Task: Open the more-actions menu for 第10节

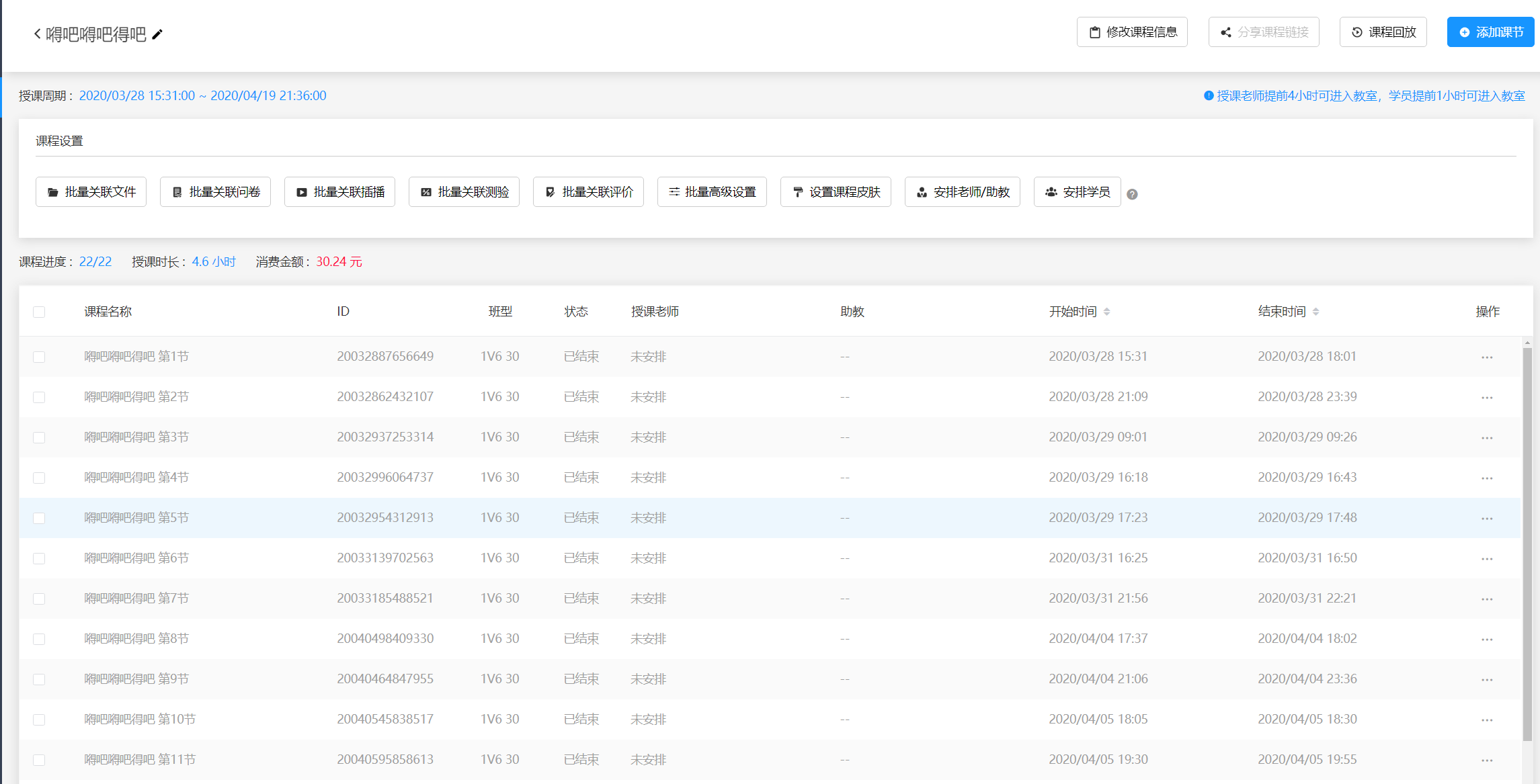Action: click(1487, 720)
